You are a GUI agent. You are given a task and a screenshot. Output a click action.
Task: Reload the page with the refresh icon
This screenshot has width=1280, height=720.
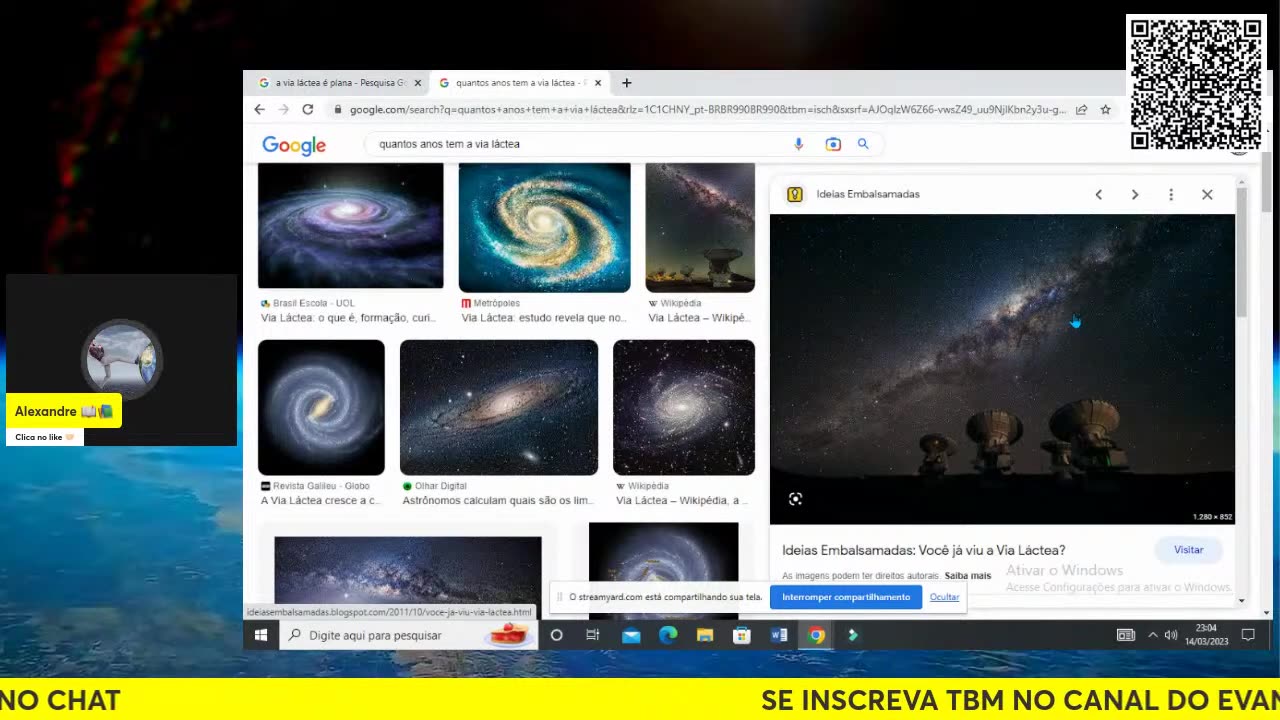[308, 110]
